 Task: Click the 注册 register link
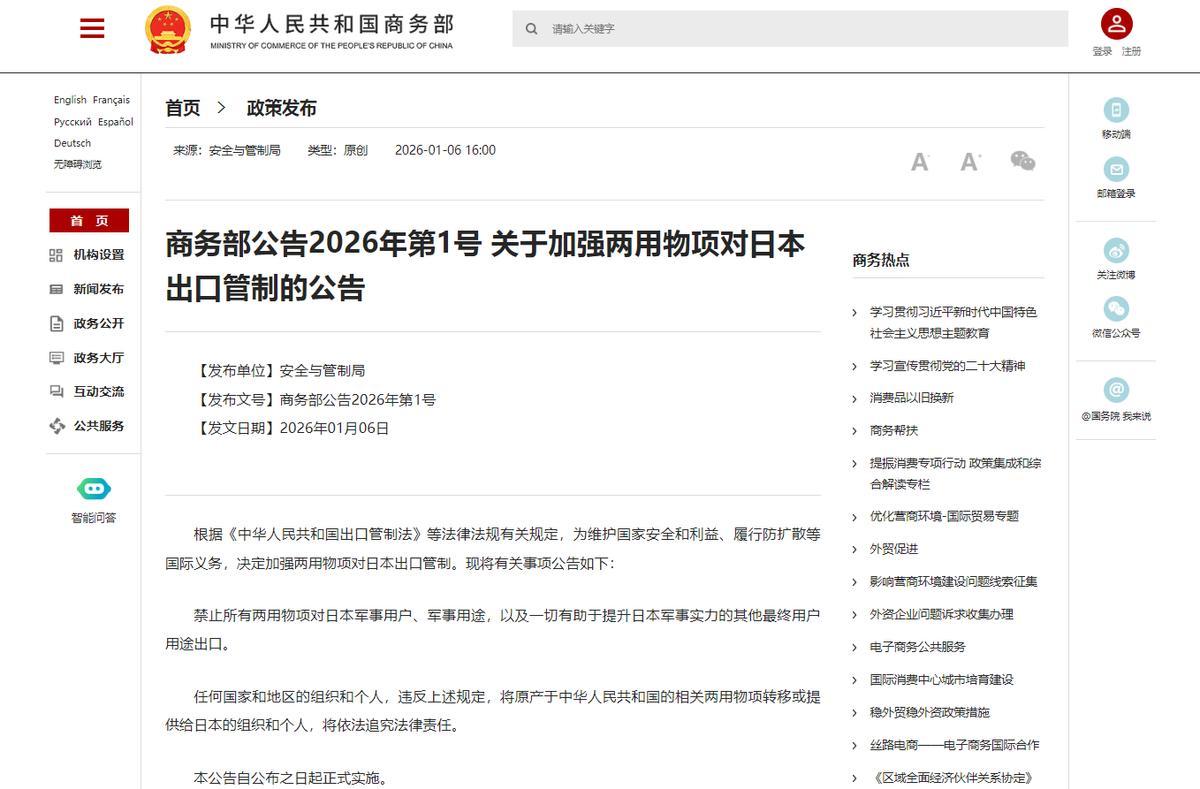pyautogui.click(x=1131, y=52)
